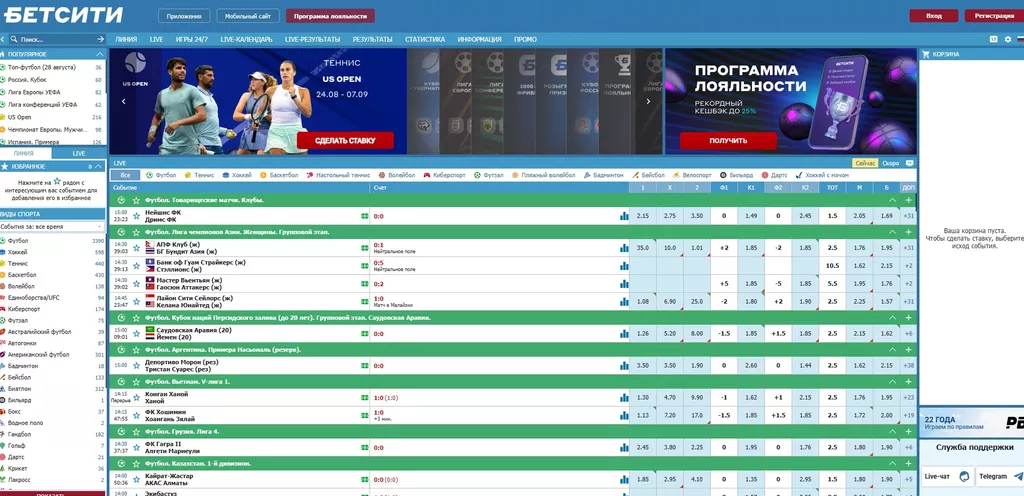Click the Избранное star icon in sidebar
This screenshot has height=496, width=1024.
click(x=5, y=166)
